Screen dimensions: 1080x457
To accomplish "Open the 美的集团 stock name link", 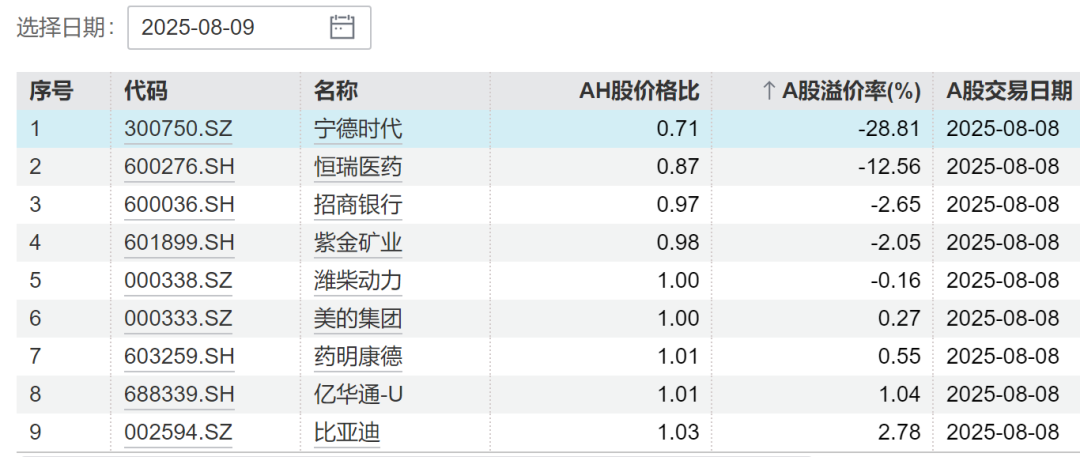I will tap(358, 318).
